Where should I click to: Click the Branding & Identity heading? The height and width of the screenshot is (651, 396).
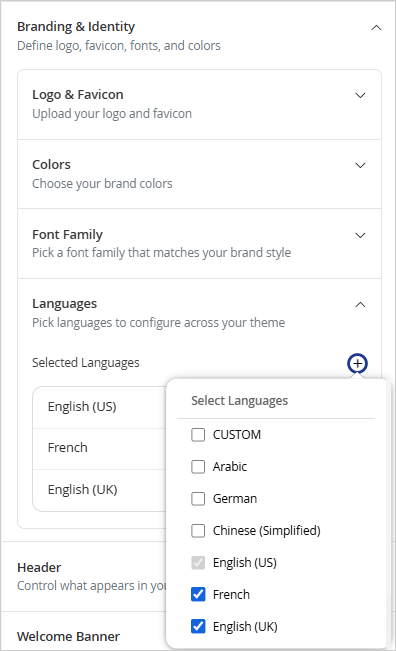(x=76, y=27)
